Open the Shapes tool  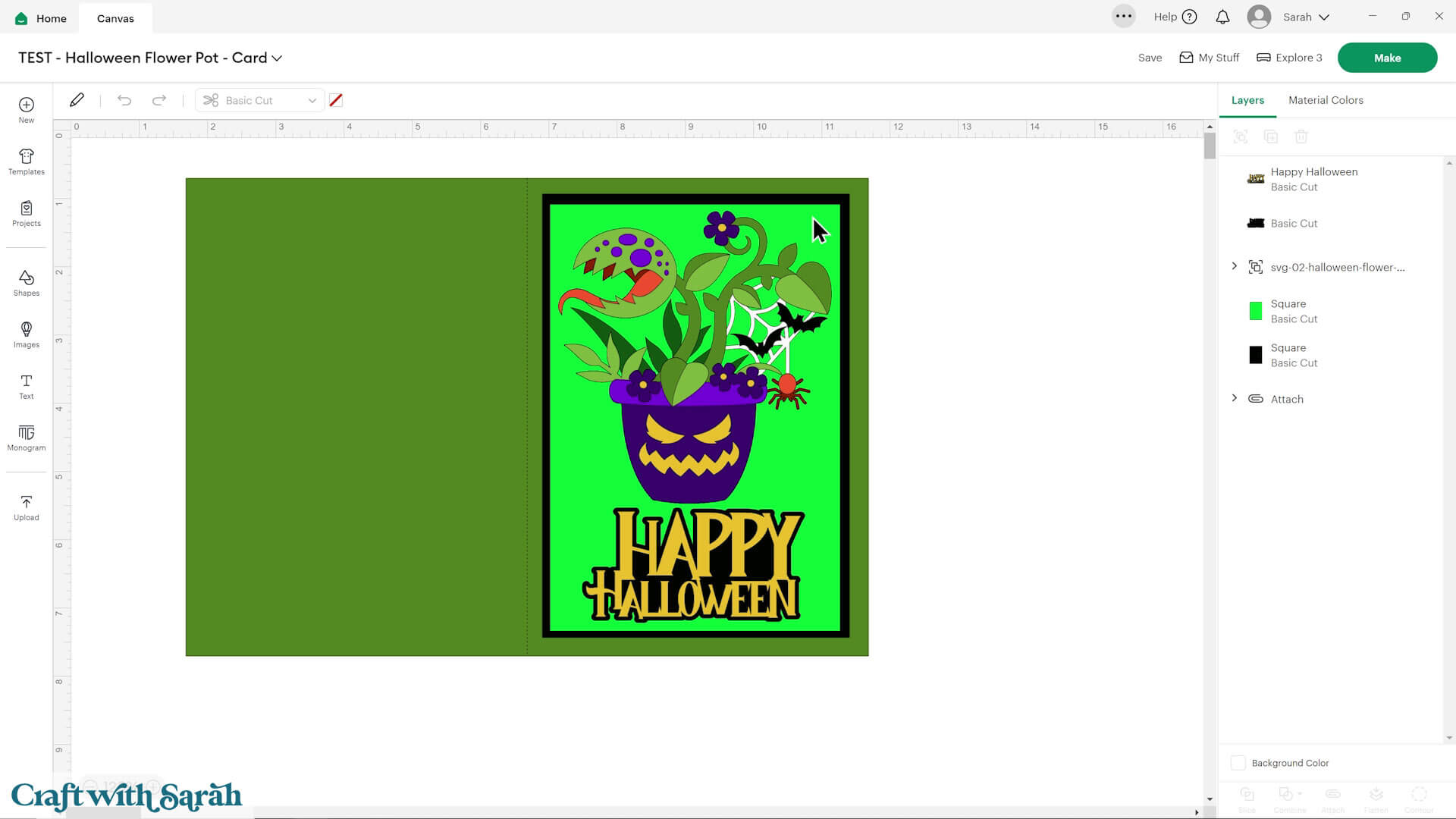pos(27,283)
